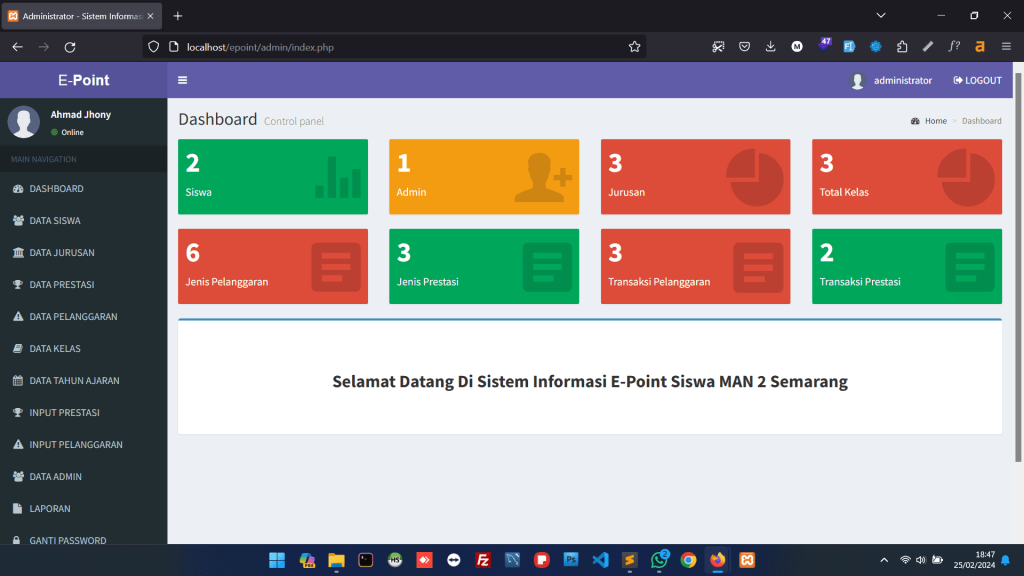
Task: Open the Dashboard breadcrumb link
Action: pyautogui.click(x=981, y=120)
